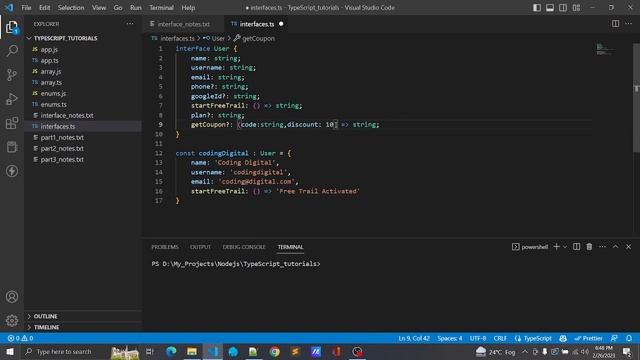Click the Copilot-style icon beside TypeScript status

[563, 338]
